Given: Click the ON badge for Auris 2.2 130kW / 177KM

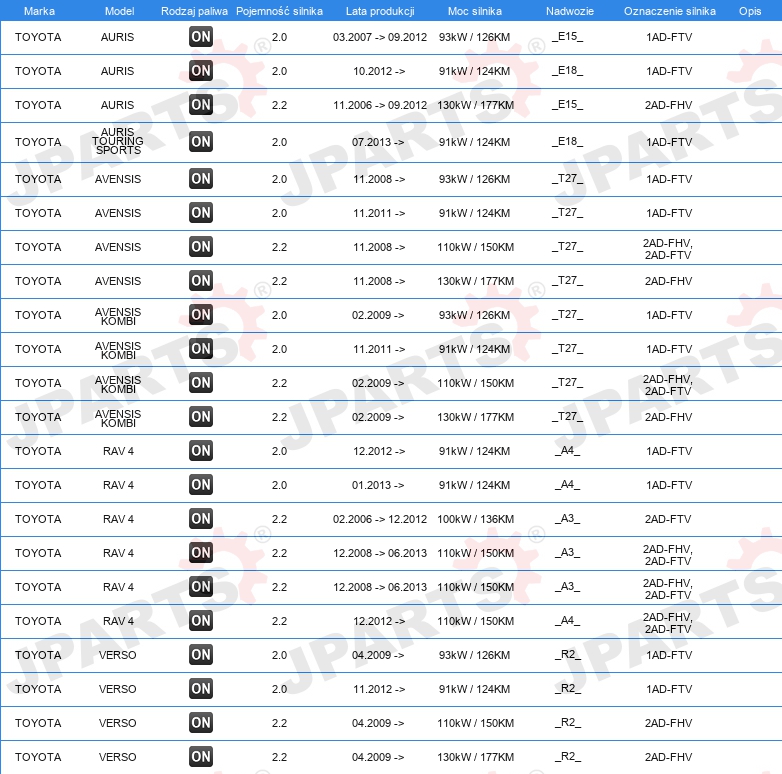Looking at the screenshot, I should point(201,104).
